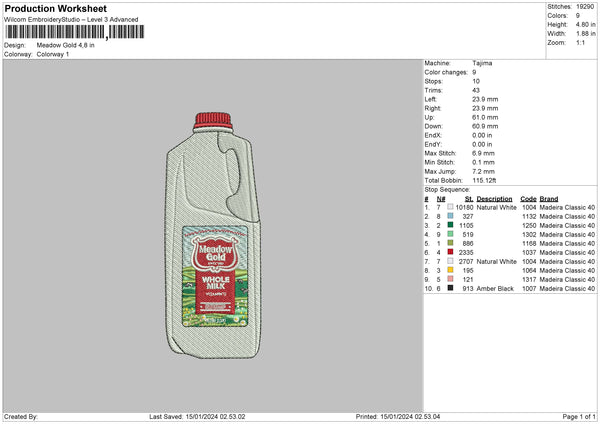Click the 'Description' column header

coord(494,199)
